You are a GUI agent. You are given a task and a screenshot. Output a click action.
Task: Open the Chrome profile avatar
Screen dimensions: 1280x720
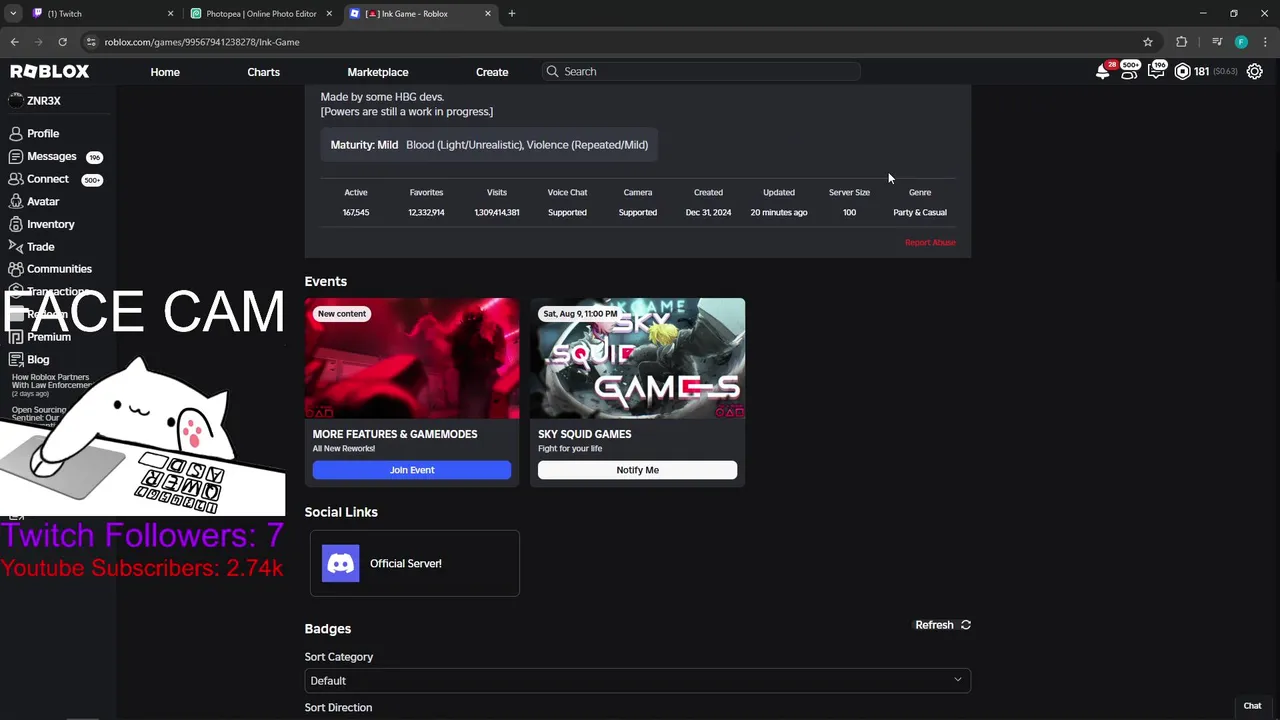[1241, 42]
